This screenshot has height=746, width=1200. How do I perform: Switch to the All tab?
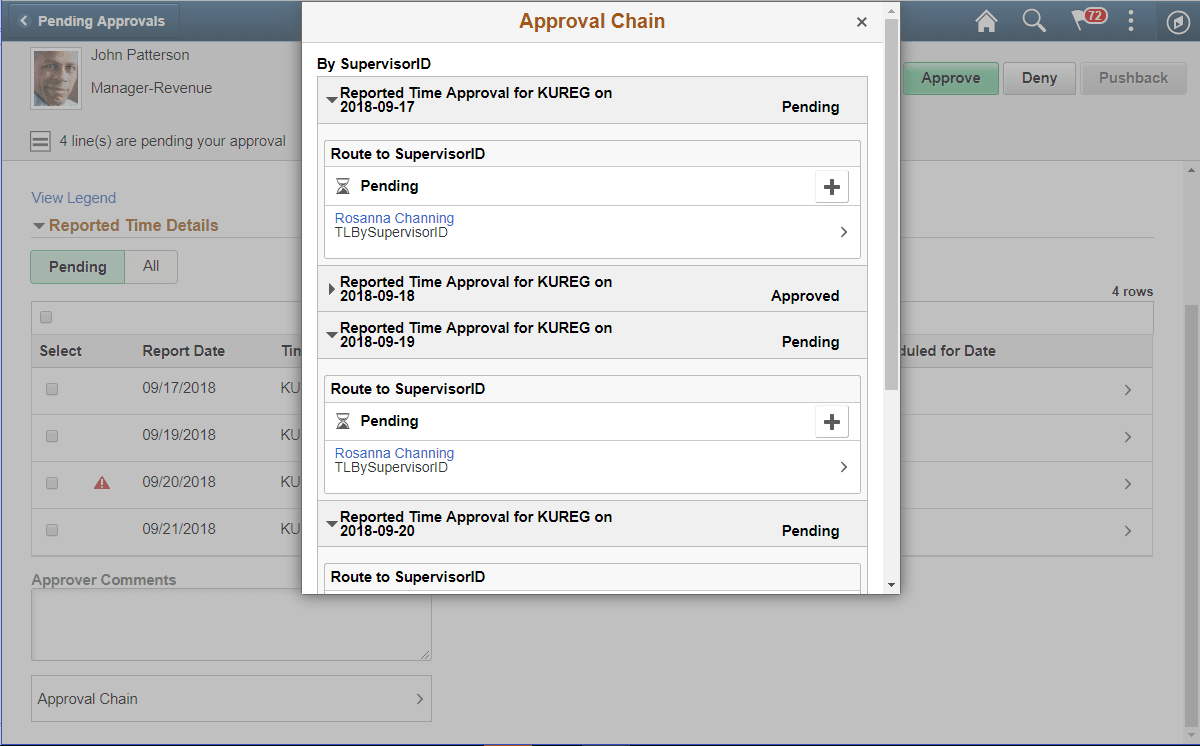[x=150, y=267]
